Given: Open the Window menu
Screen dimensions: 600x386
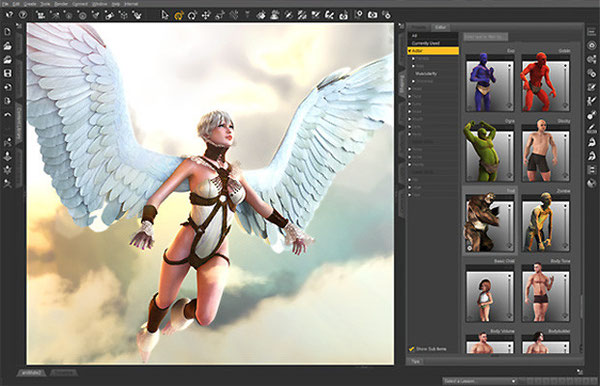Looking at the screenshot, I should (100, 4).
